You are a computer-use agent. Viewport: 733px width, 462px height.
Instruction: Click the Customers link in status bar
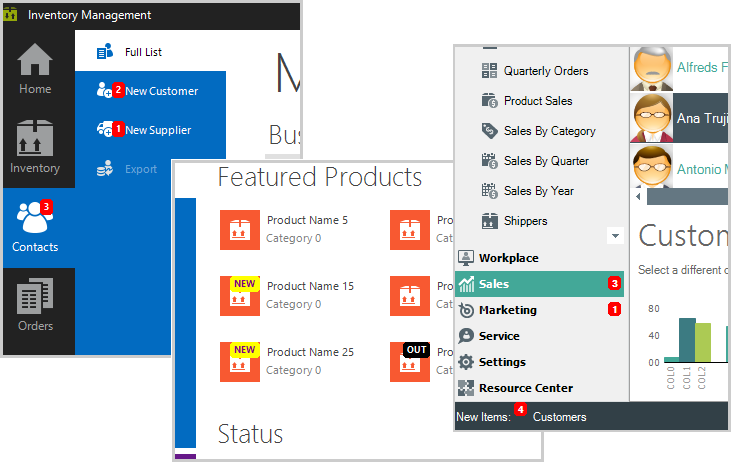[x=559, y=416]
